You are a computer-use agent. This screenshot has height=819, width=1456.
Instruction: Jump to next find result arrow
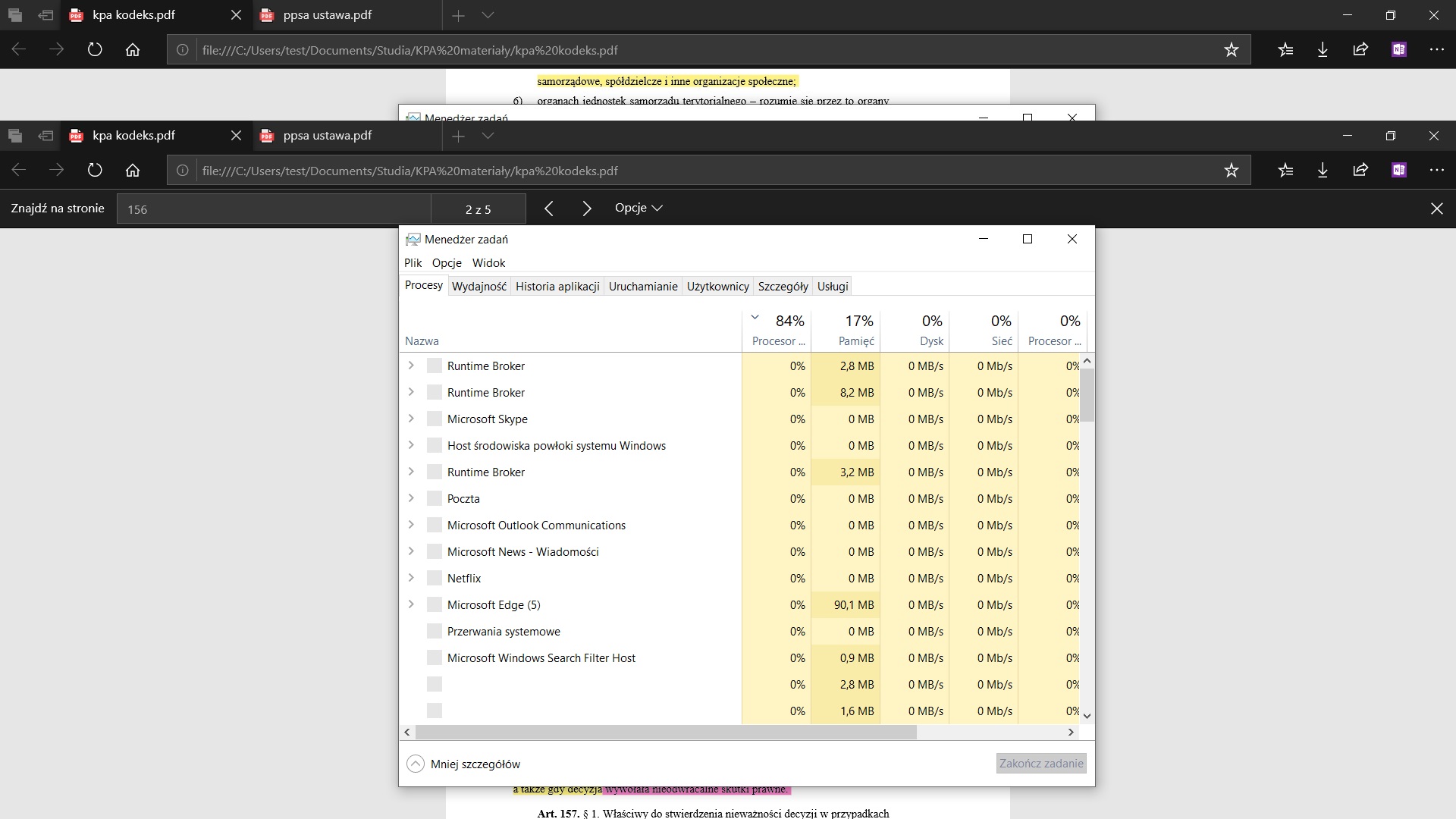point(586,209)
